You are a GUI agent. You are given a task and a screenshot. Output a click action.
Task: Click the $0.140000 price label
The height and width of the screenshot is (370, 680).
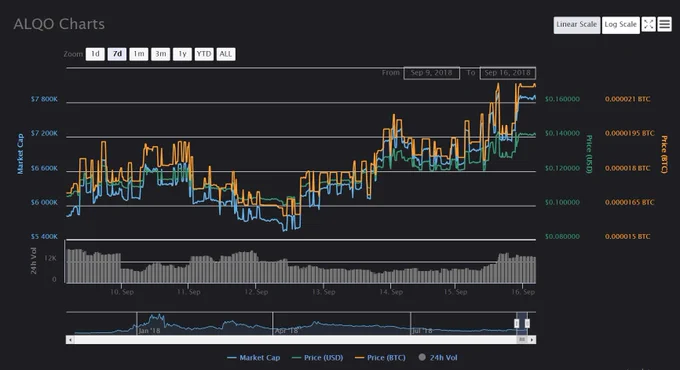(562, 133)
